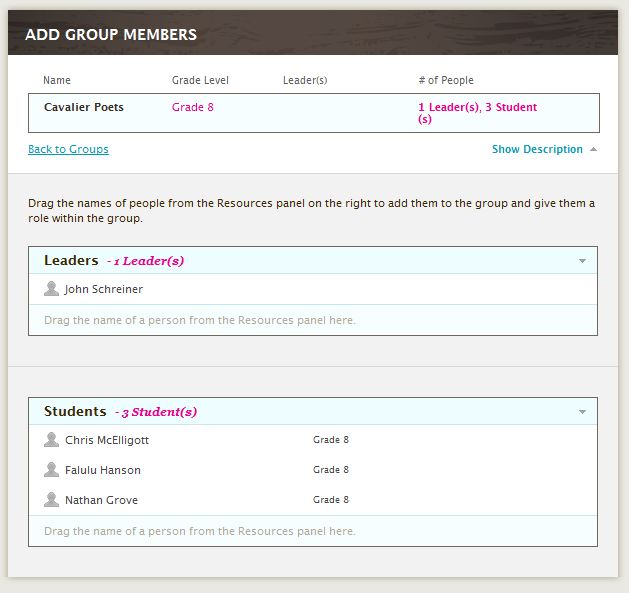Click the Grade 8 group level

click(x=192, y=107)
